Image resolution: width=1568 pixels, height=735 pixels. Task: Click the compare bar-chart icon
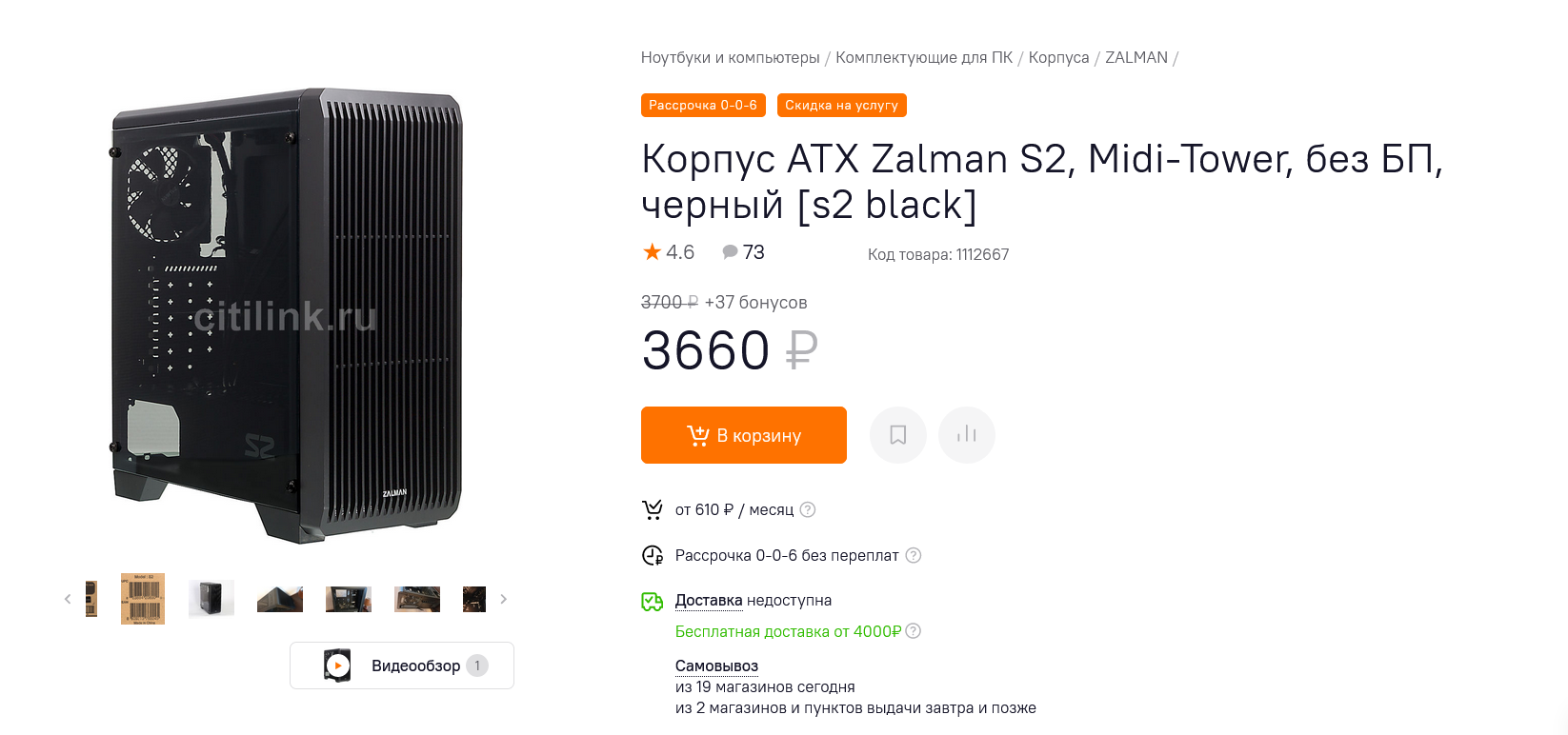click(x=966, y=435)
